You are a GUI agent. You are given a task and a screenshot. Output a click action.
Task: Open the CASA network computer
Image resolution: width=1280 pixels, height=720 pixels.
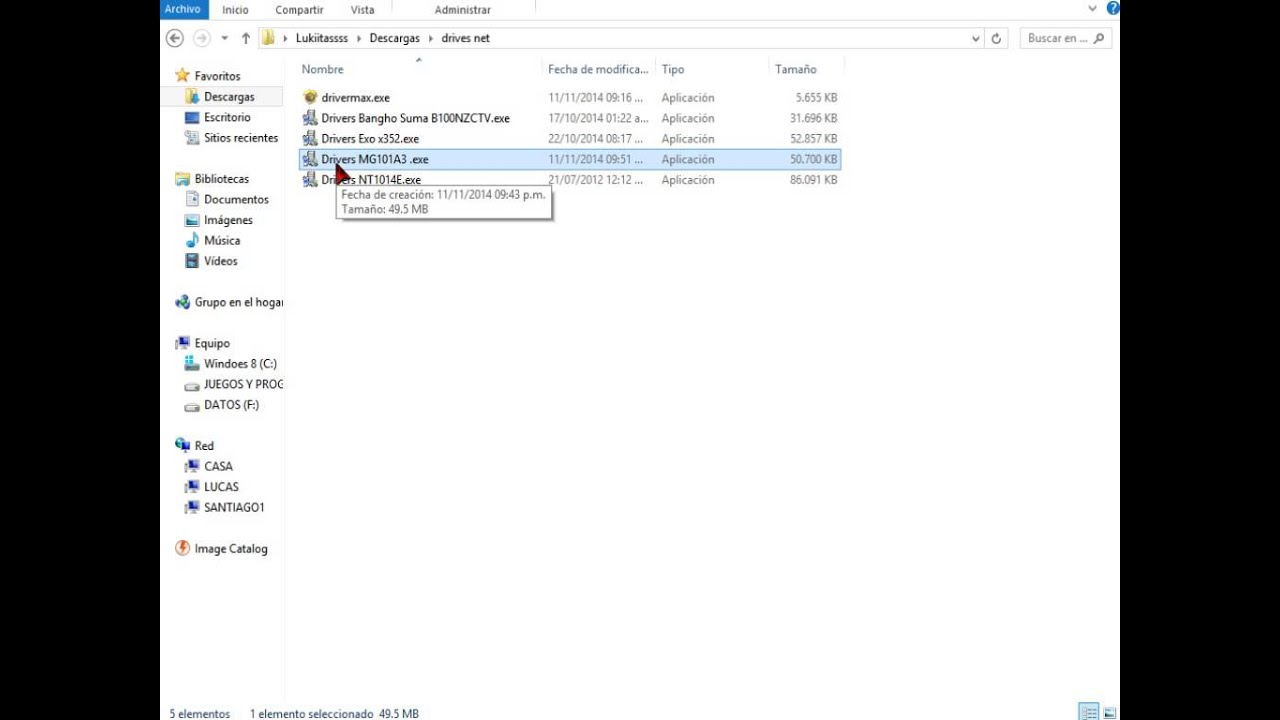pos(218,466)
